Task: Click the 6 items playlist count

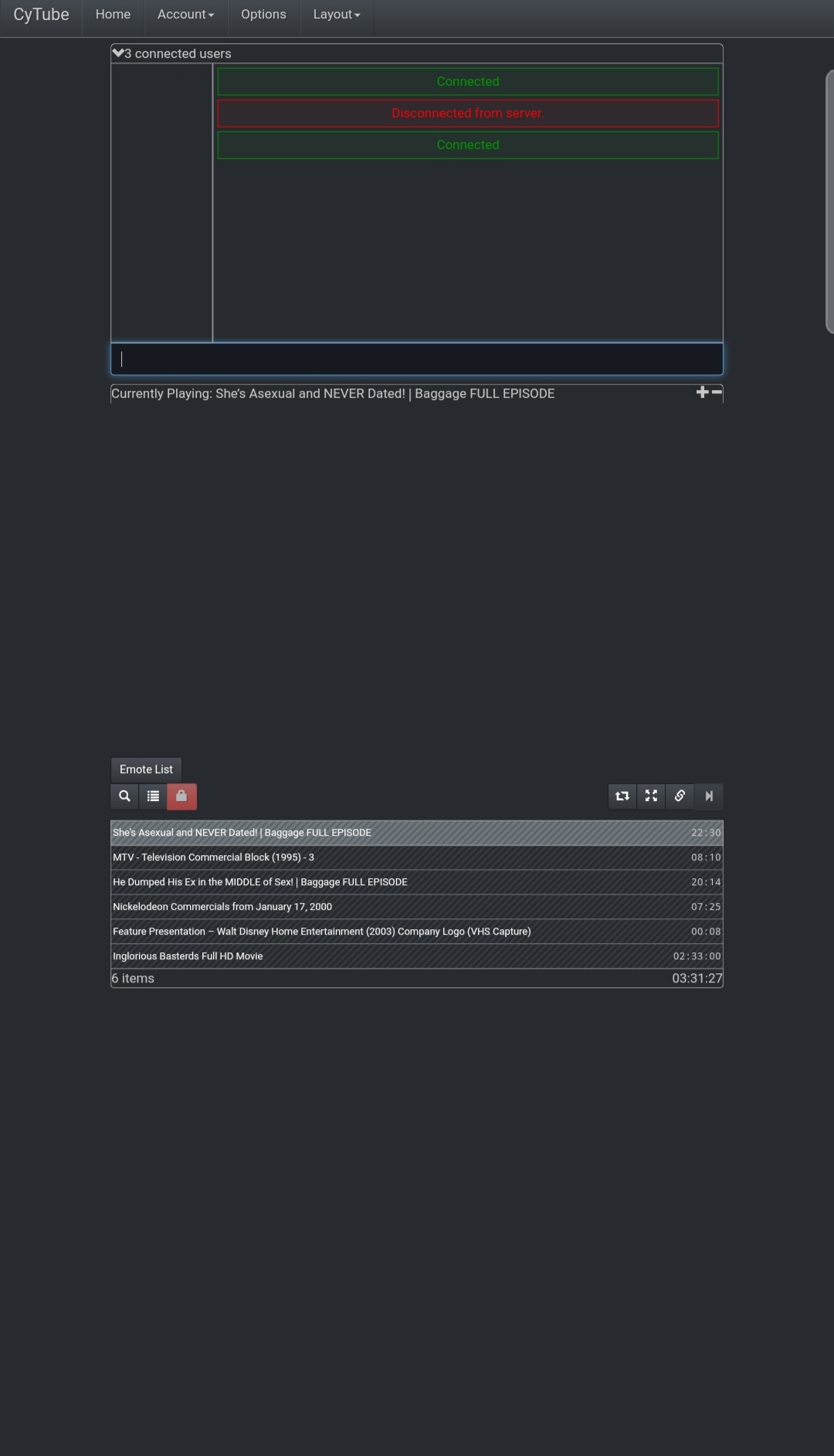Action: (x=133, y=979)
